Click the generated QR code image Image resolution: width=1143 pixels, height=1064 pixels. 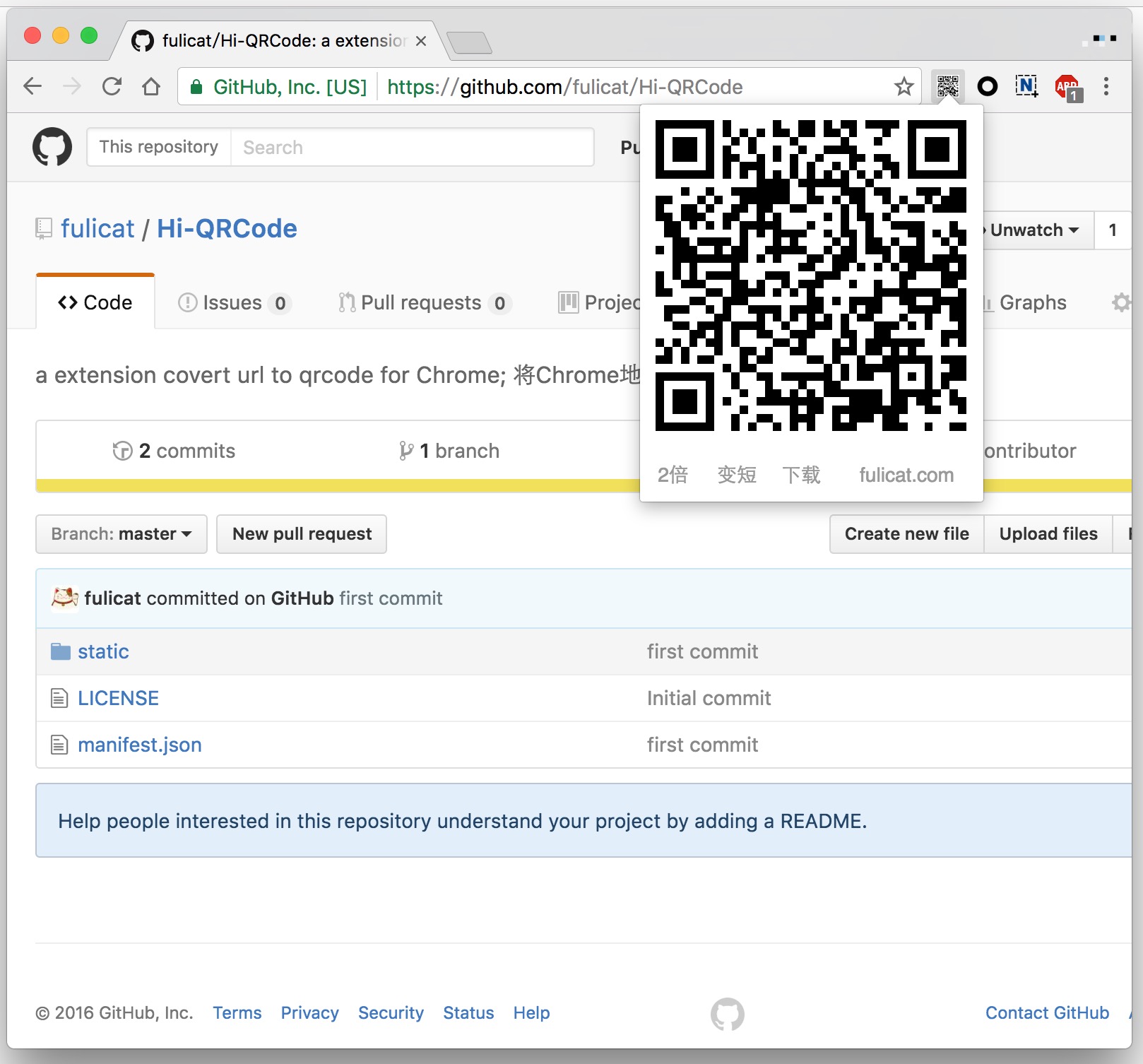tap(811, 276)
